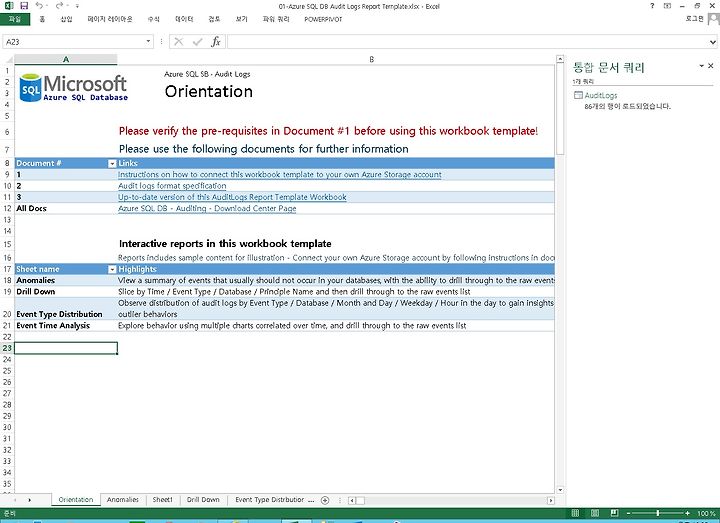720x523 pixels.
Task: Switch to the Sheet1 tab
Action: point(163,500)
